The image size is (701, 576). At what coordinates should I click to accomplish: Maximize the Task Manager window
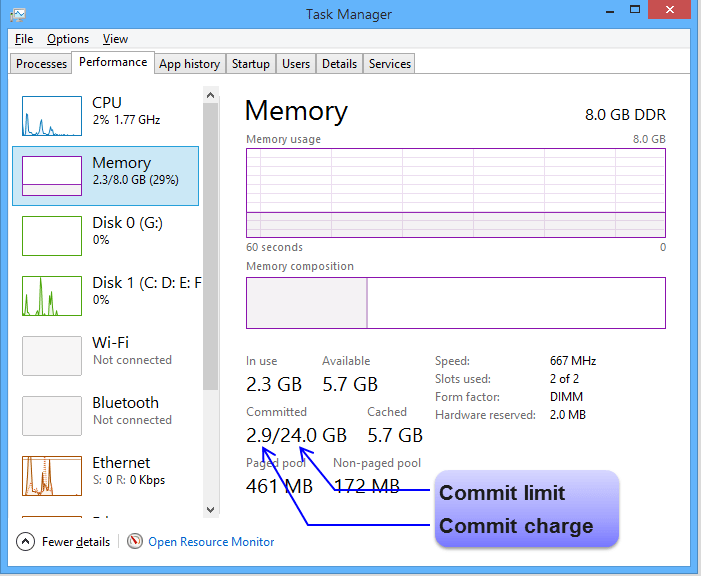click(x=635, y=10)
